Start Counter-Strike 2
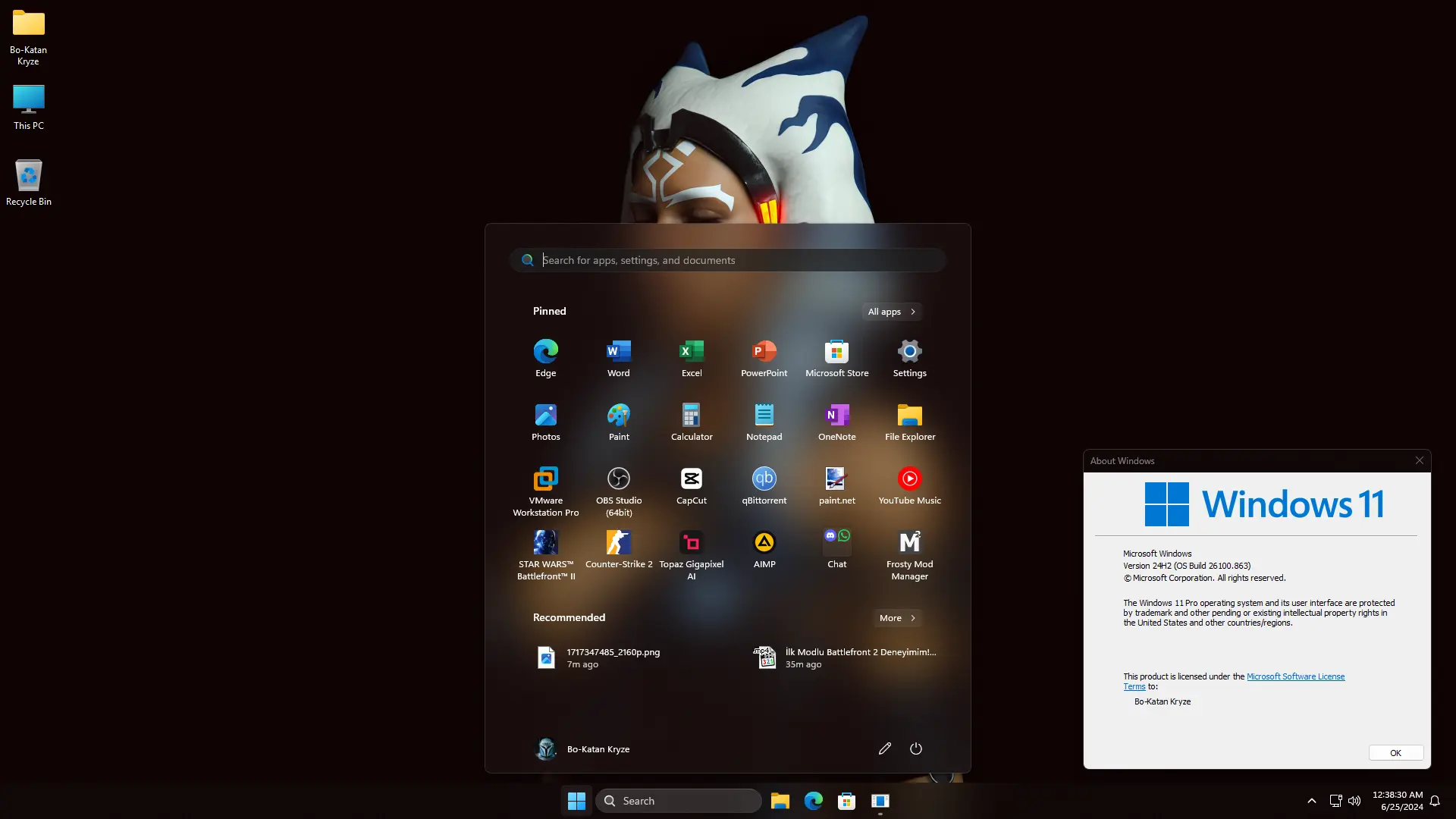 [618, 550]
